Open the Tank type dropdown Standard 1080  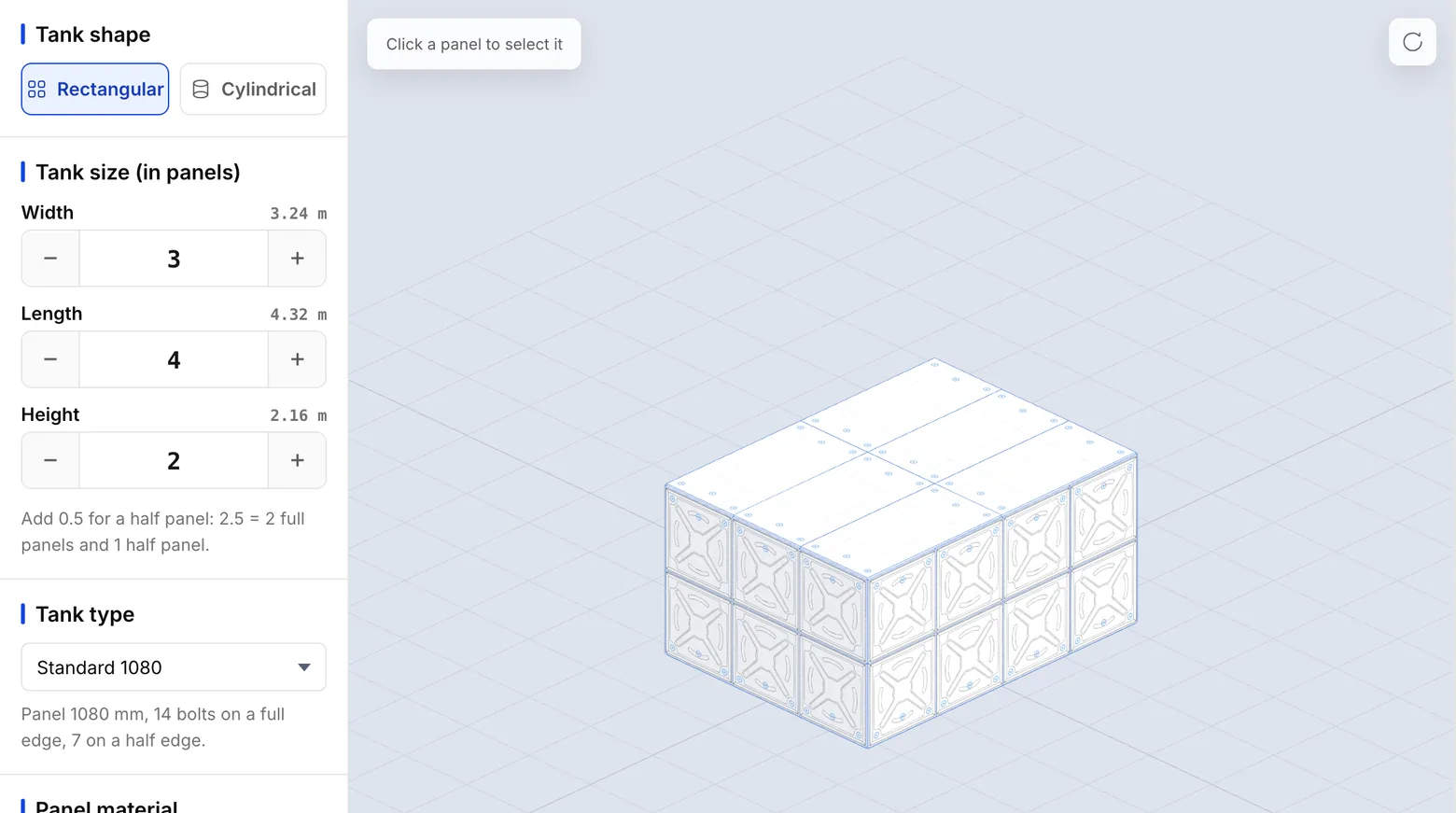174,667
